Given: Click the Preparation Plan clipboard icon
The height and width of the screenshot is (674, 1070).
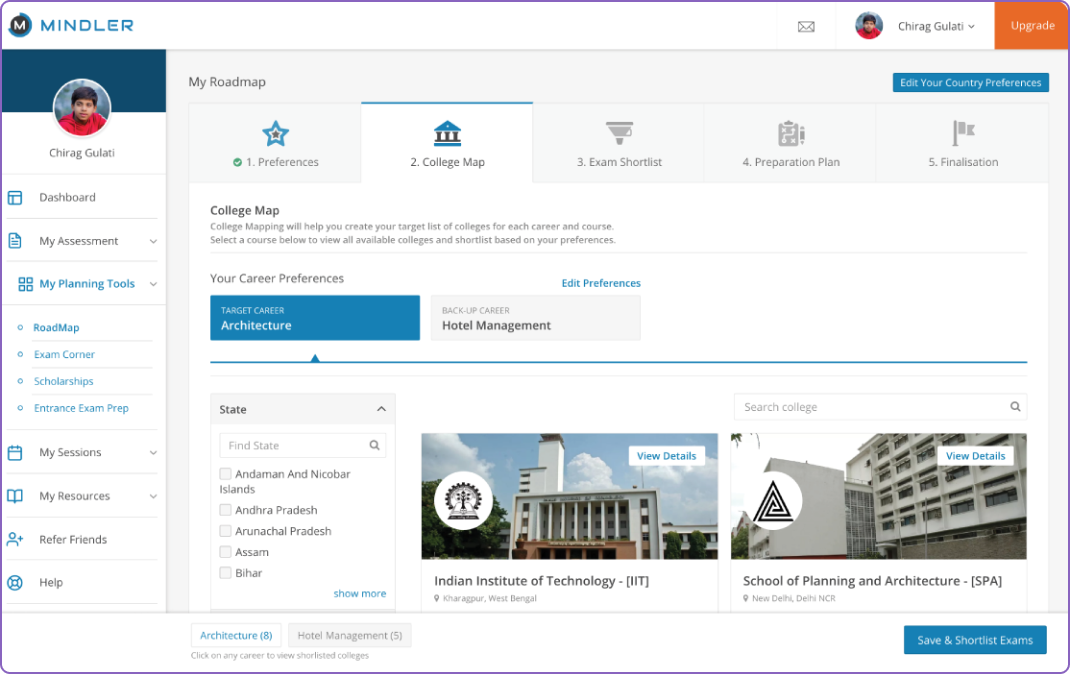Looking at the screenshot, I should [x=792, y=133].
